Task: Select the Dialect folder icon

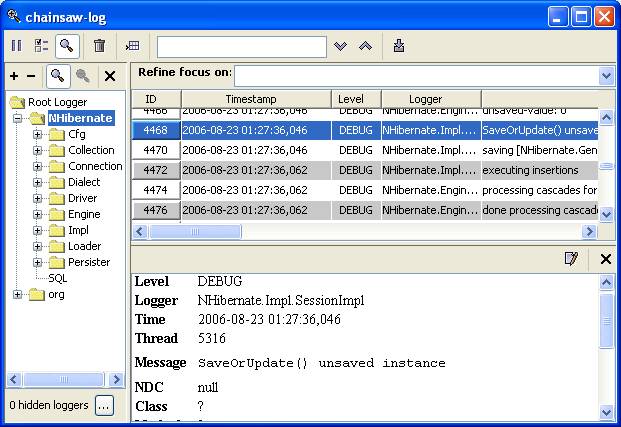Action: (x=57, y=183)
